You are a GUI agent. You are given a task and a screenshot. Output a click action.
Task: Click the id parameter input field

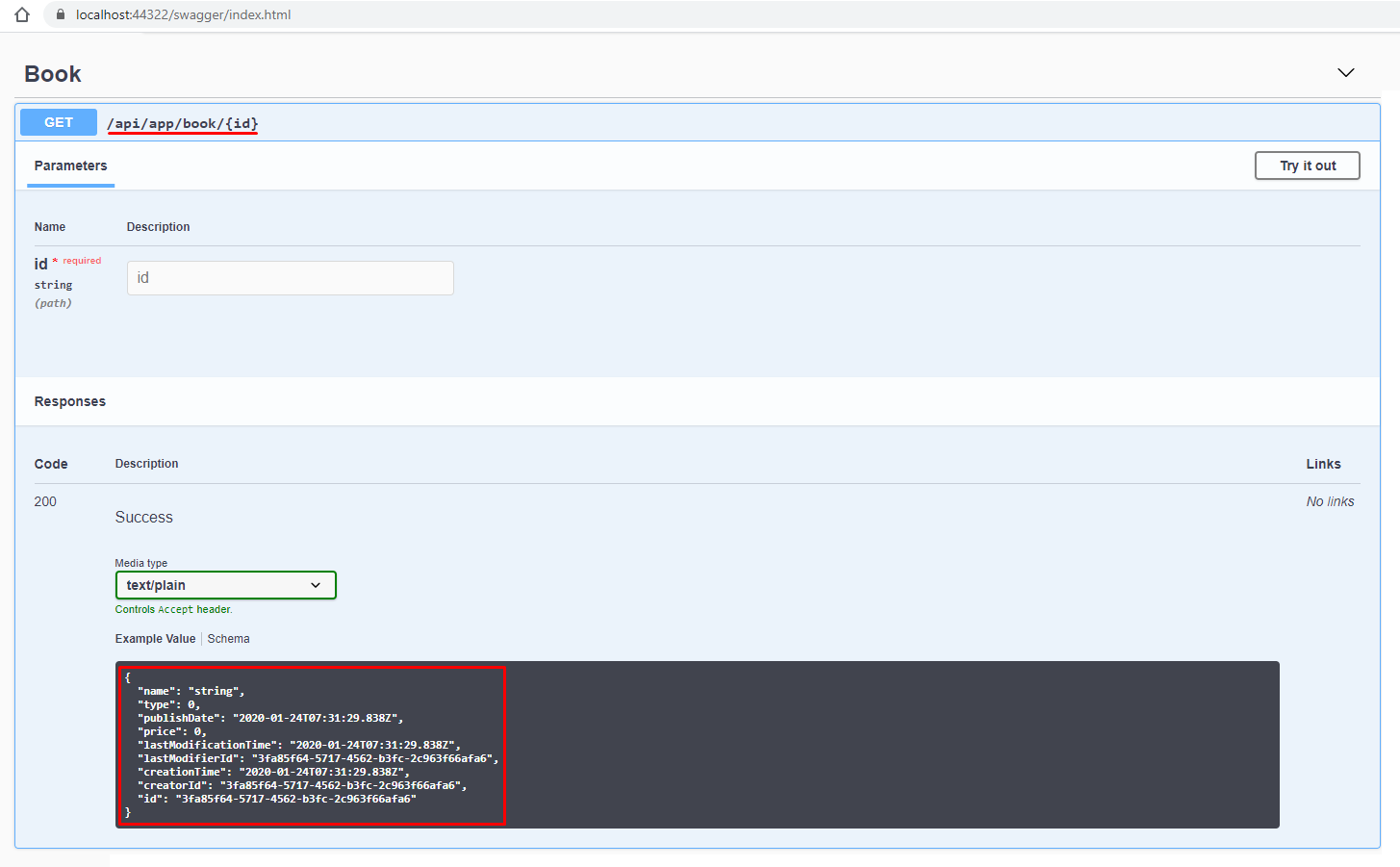(x=291, y=278)
